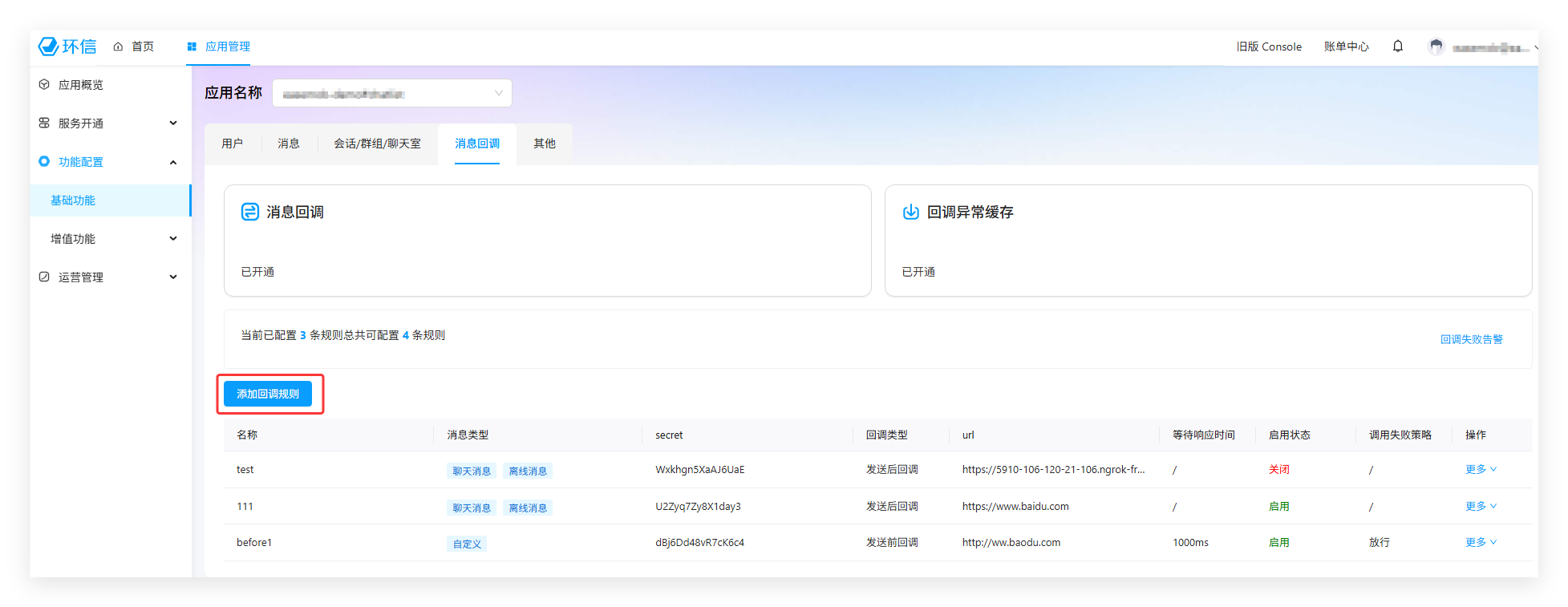Viewport: 1568px width, 607px height.
Task: Open 更多 dropdown for the before1 rule
Action: coord(1481,542)
